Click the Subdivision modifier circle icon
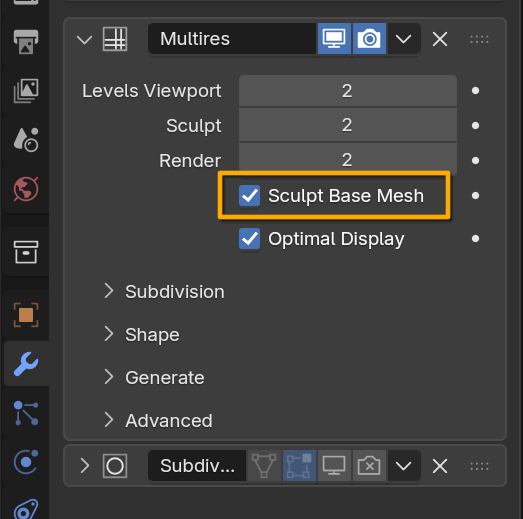The height and width of the screenshot is (519, 523). click(115, 466)
